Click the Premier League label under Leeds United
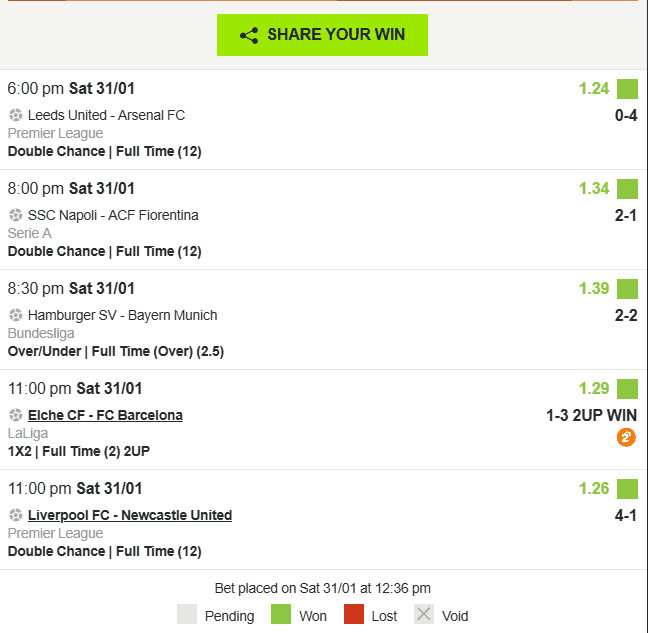 [55, 133]
